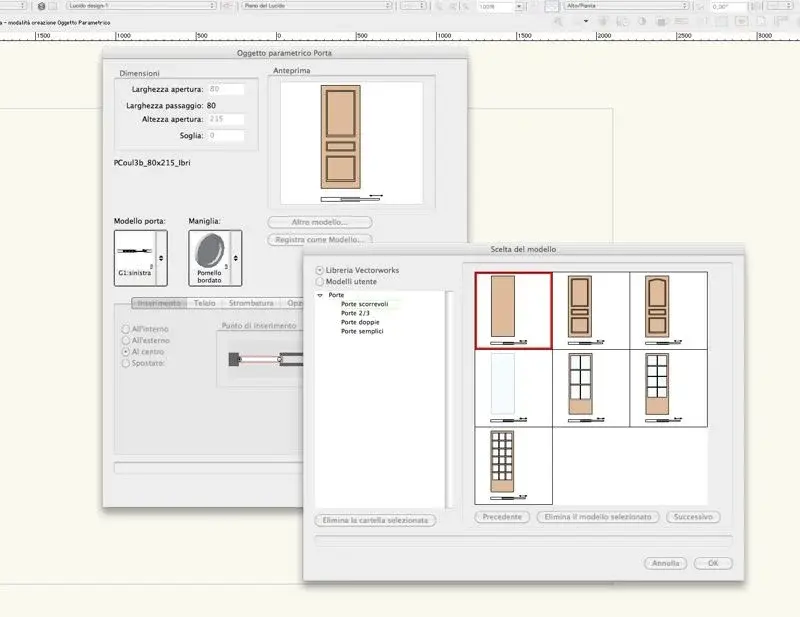Confirm model choice with OK
Screen dimensions: 800x617
713,563
